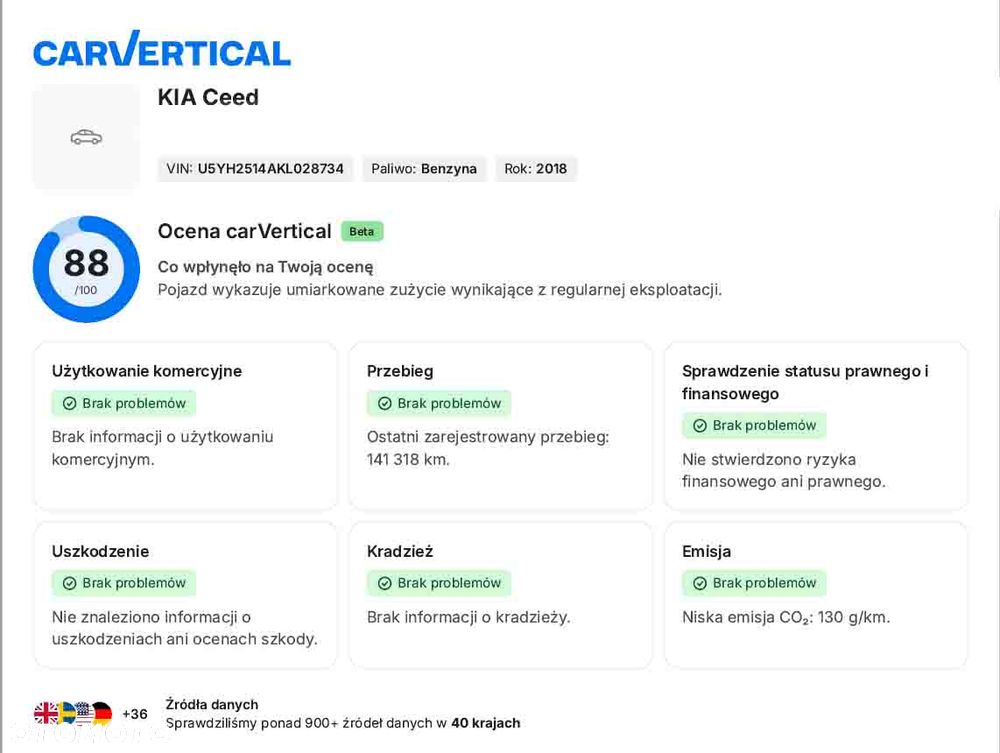Click the carVertical logo

pos(162,52)
